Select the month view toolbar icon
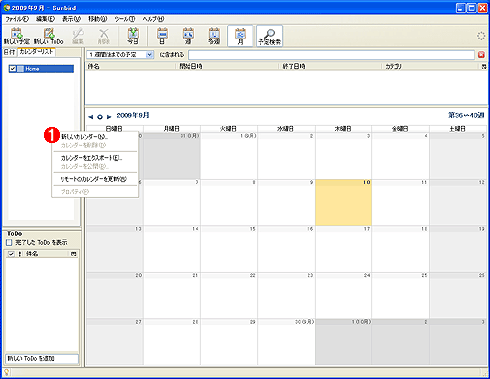 240,36
